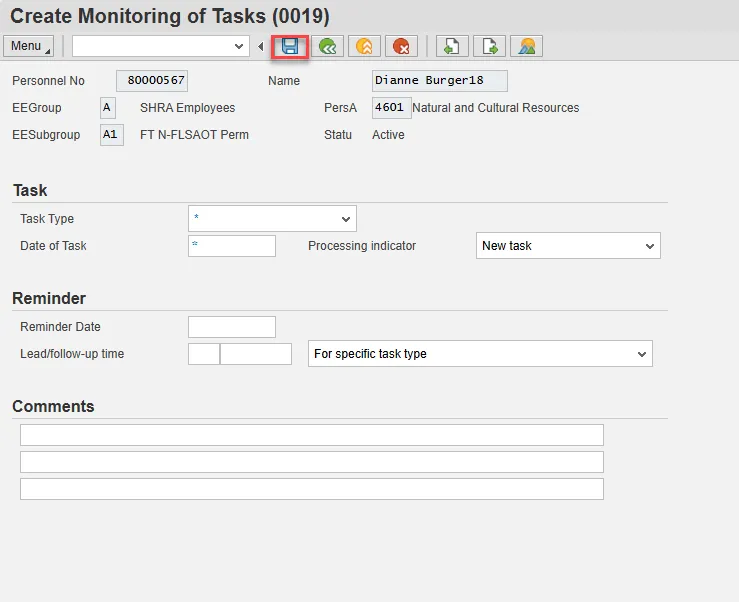This screenshot has width=739, height=602.
Task: Click the Lead/follow-up time number field
Action: (x=203, y=354)
